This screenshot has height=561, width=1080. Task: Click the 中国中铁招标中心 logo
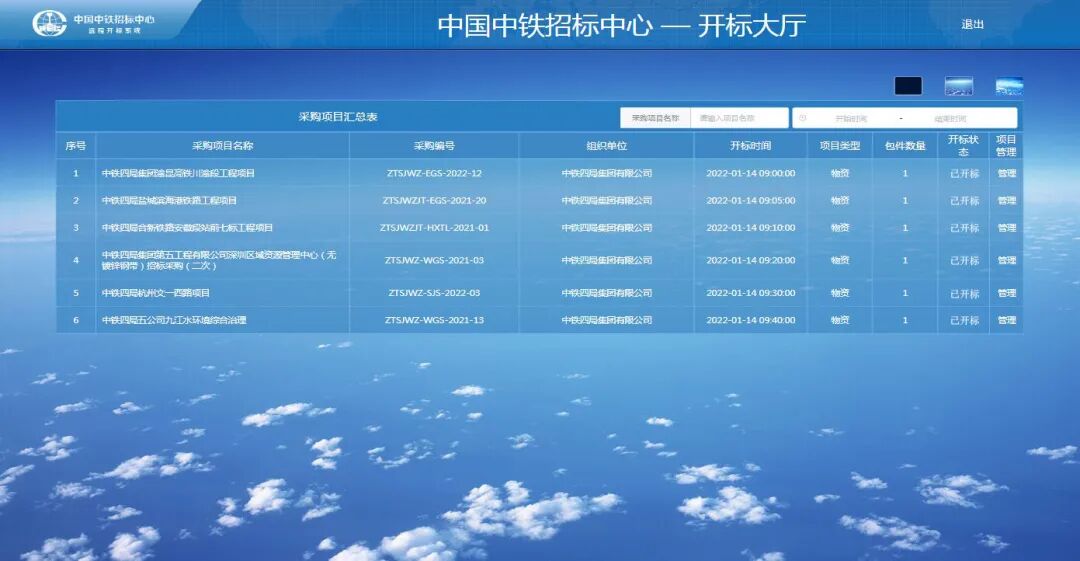click(94, 24)
